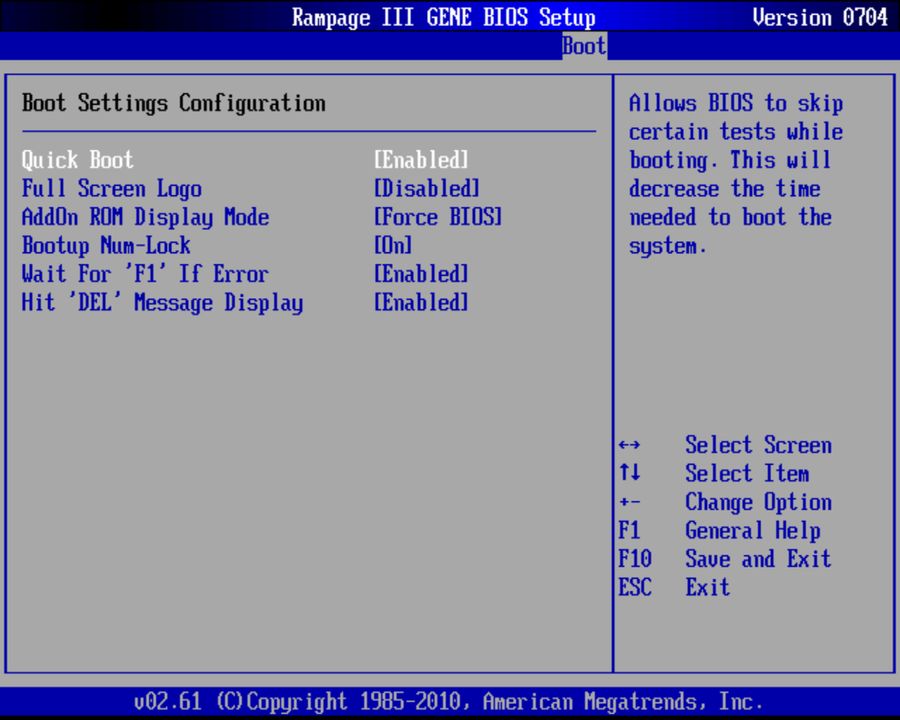Click the up-down arrows Select Item icon
The image size is (900, 720).
(630, 473)
